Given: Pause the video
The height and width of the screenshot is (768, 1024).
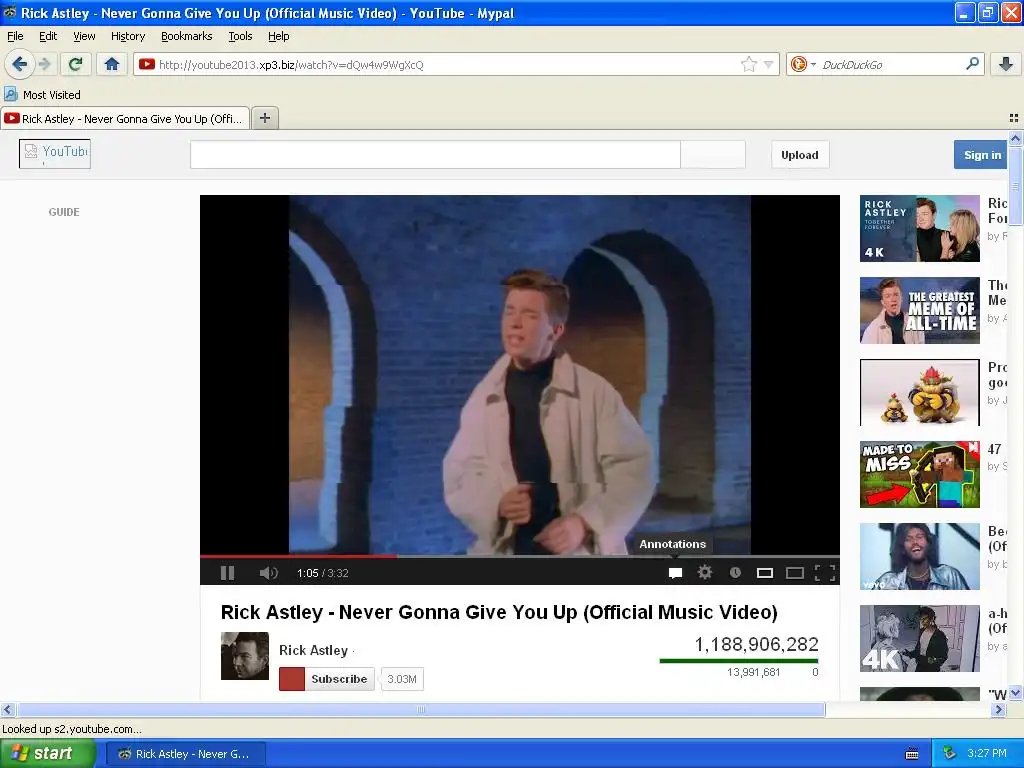Looking at the screenshot, I should pos(227,573).
